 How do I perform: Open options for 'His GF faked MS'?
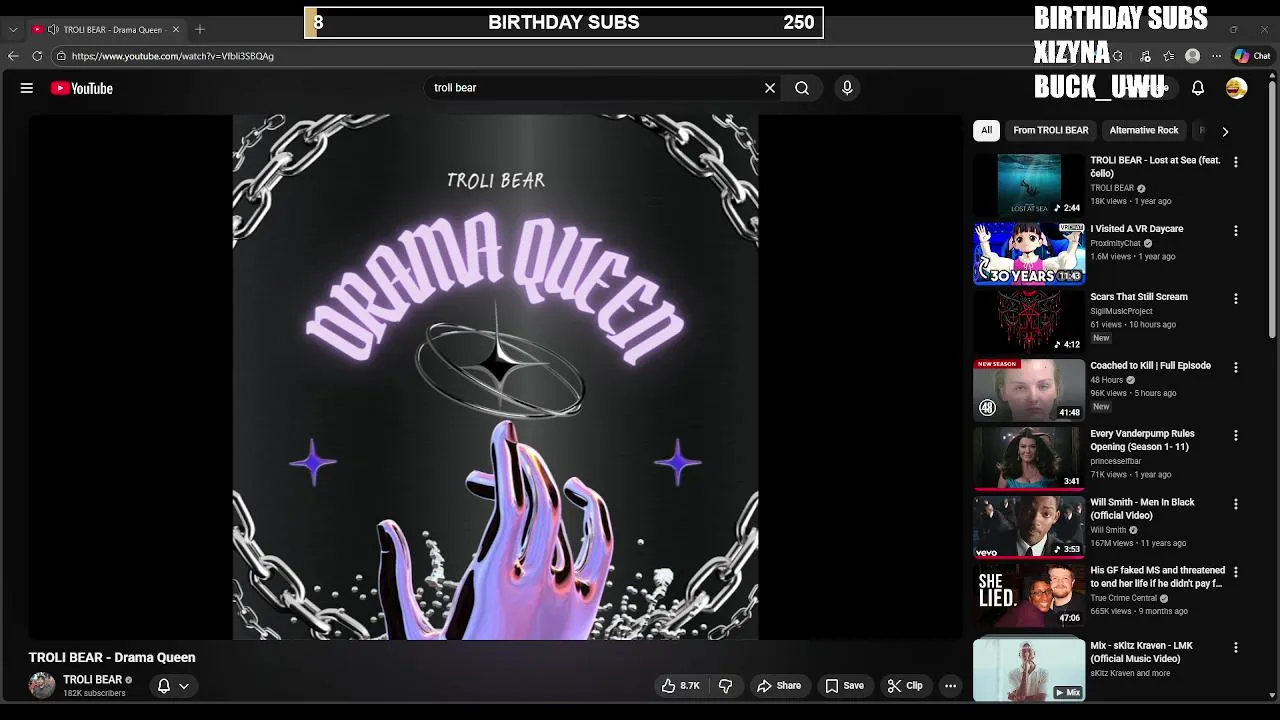tap(1236, 573)
